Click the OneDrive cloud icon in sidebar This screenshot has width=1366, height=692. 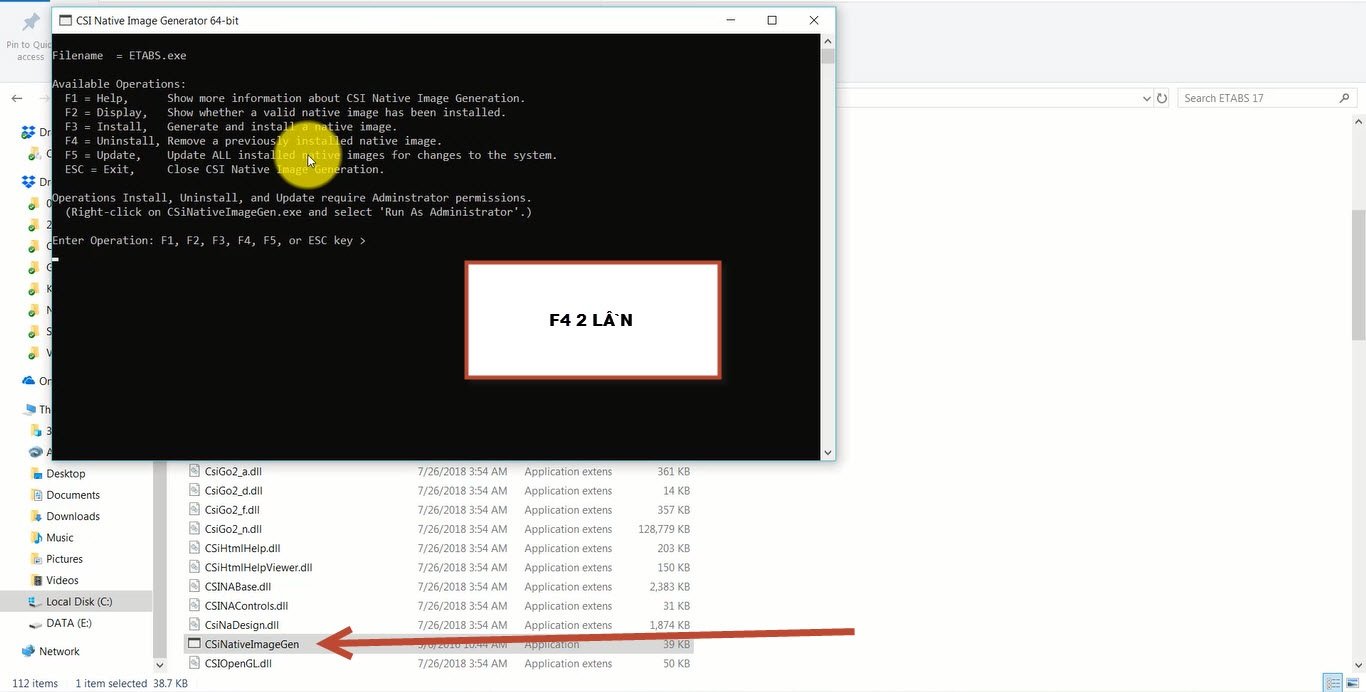[29, 381]
